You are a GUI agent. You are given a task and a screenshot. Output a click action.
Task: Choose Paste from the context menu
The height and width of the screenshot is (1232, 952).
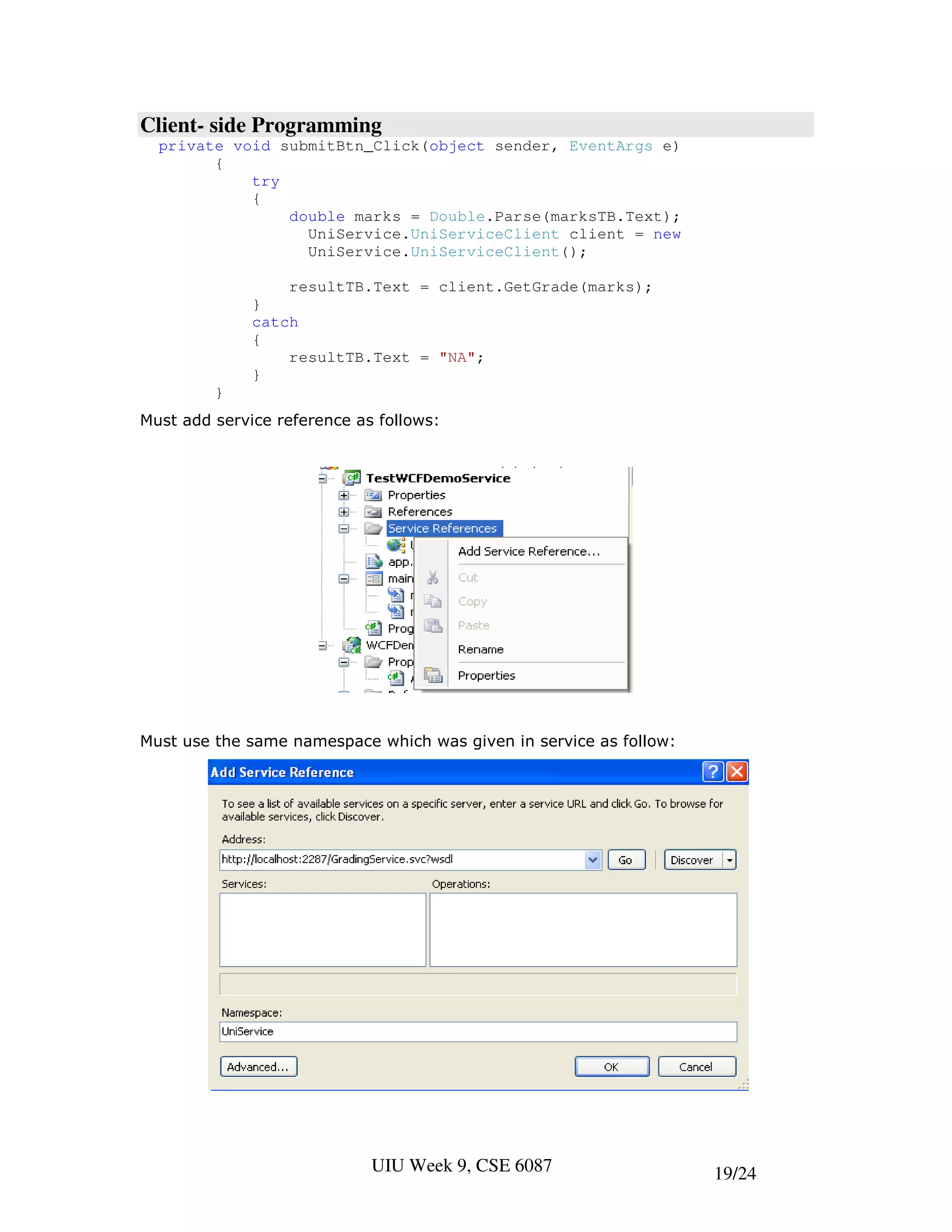(474, 625)
